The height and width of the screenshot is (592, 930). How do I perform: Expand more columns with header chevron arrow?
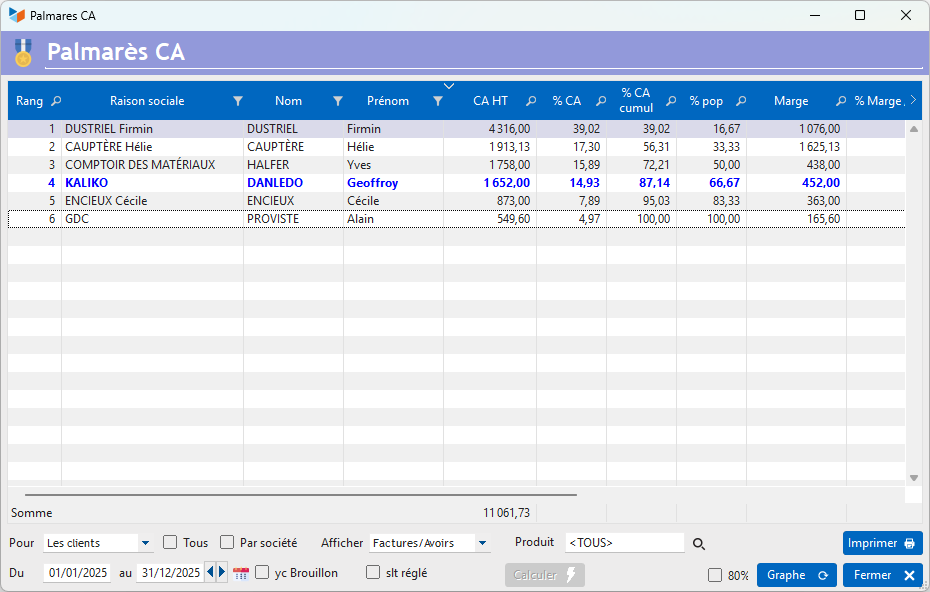point(911,101)
